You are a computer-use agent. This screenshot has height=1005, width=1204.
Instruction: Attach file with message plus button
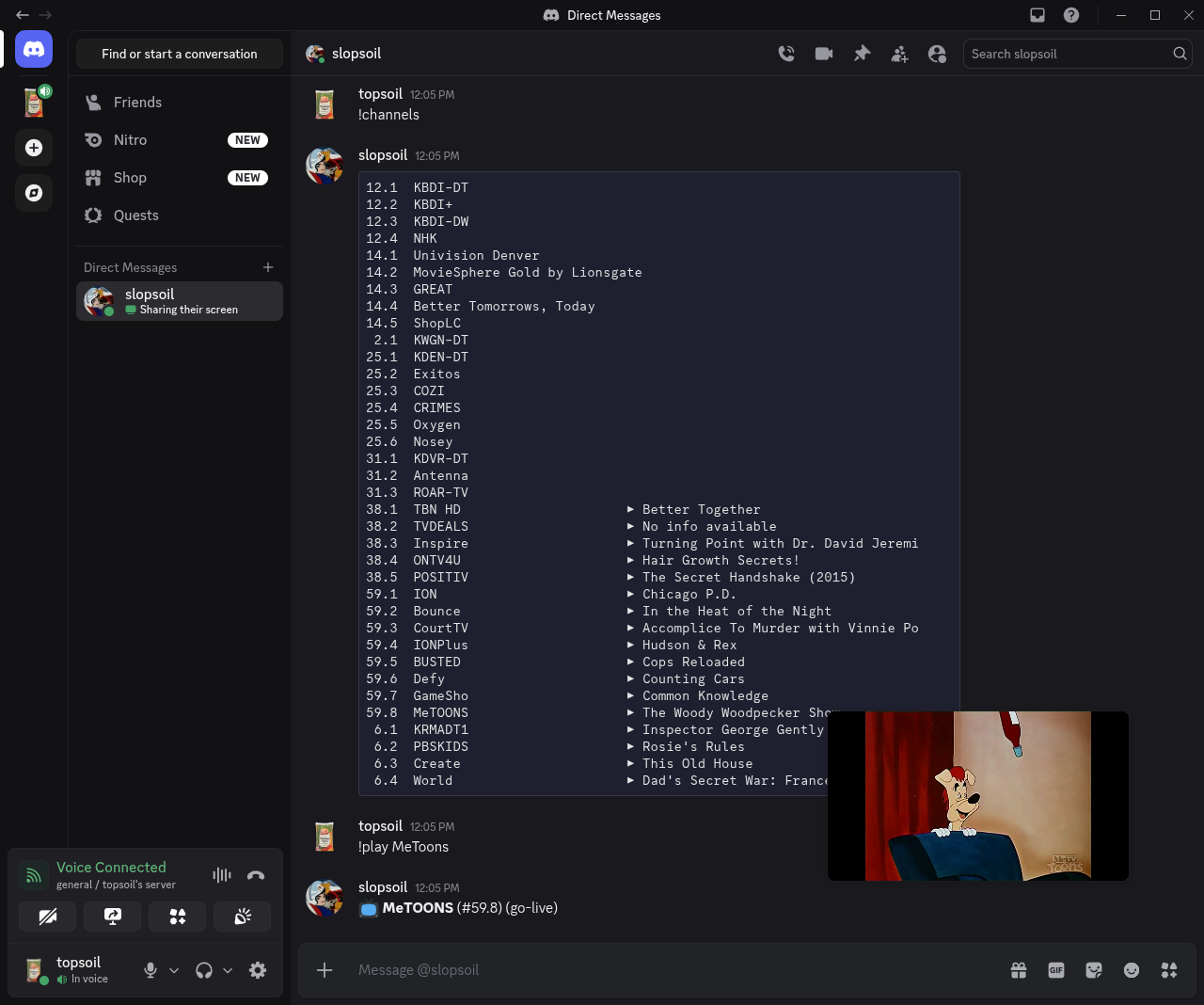[325, 970]
